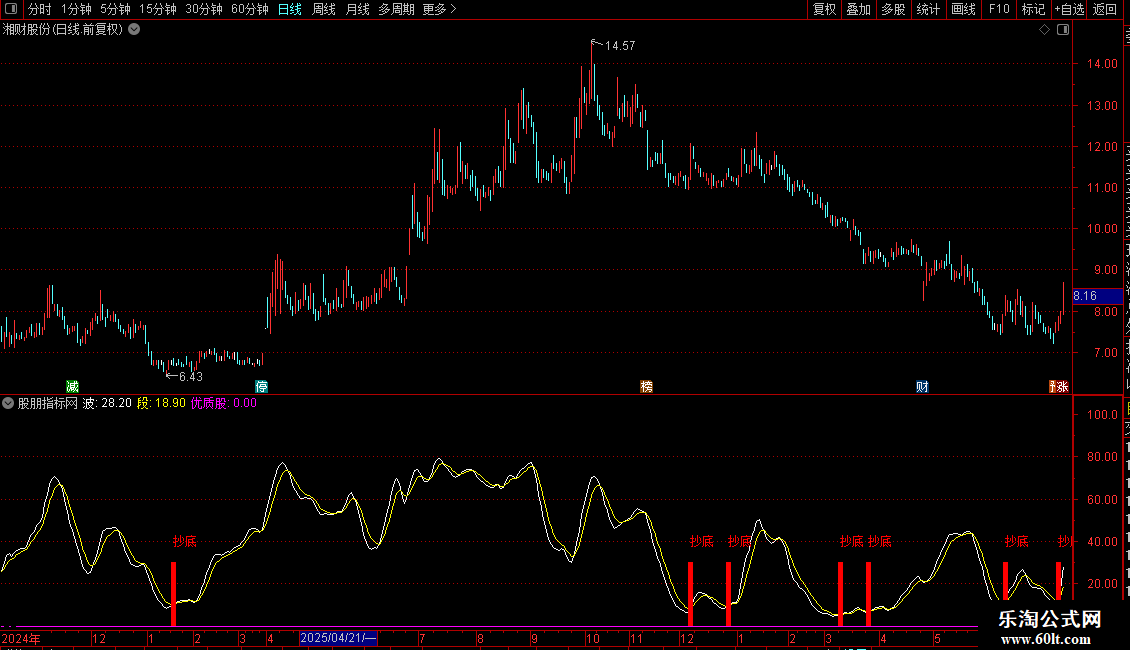
Task: Select the 15分钟 period
Action: [158, 9]
